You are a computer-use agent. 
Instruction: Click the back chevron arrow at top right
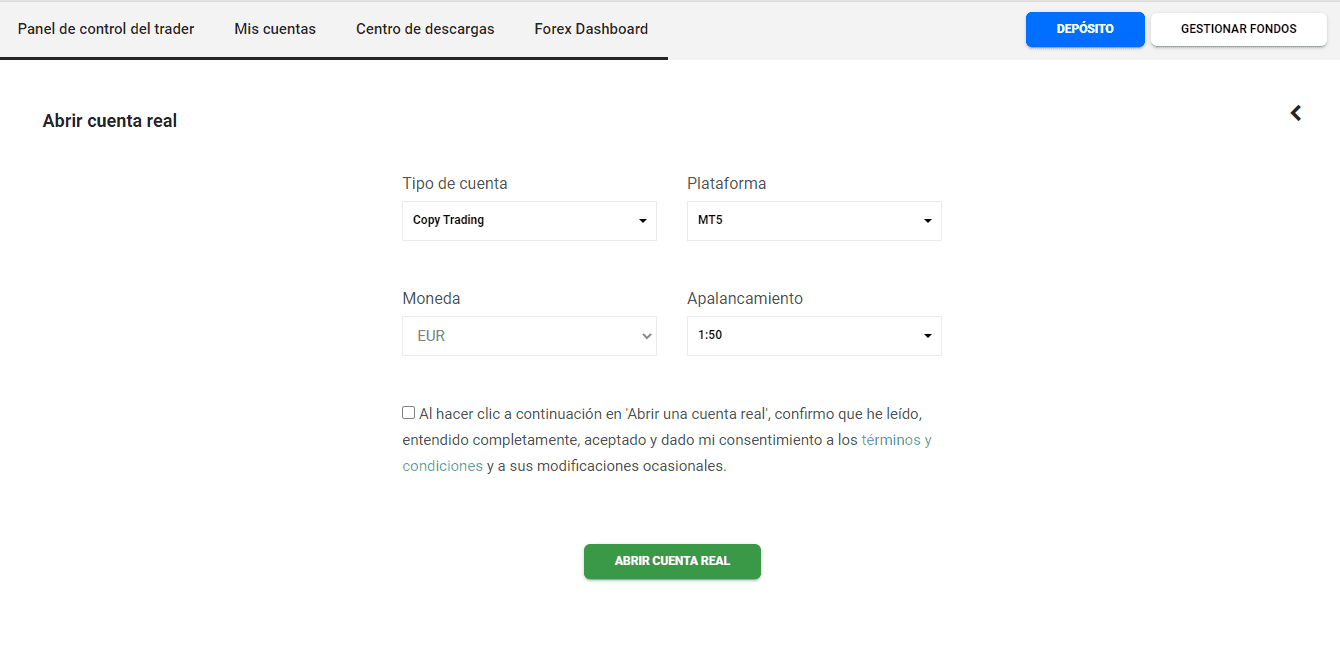pos(1295,113)
